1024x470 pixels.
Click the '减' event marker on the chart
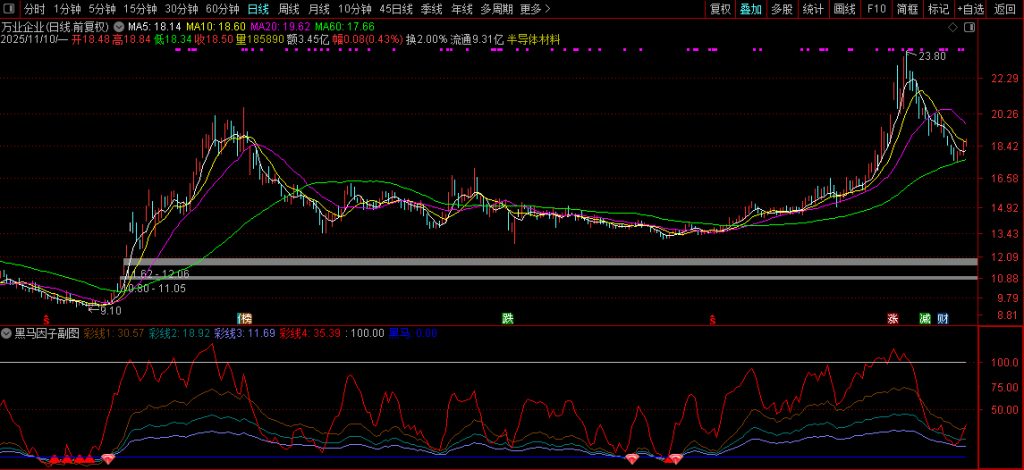(925, 318)
